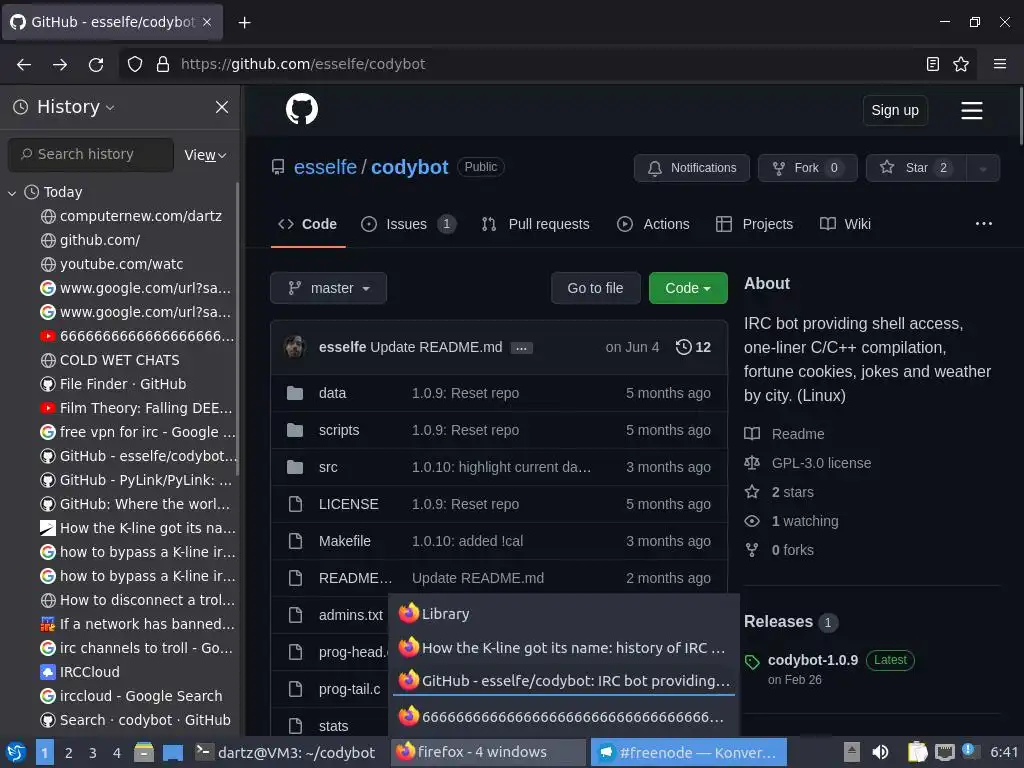1024x768 pixels.
Task: Switch to the Issues tab
Action: [x=408, y=224]
